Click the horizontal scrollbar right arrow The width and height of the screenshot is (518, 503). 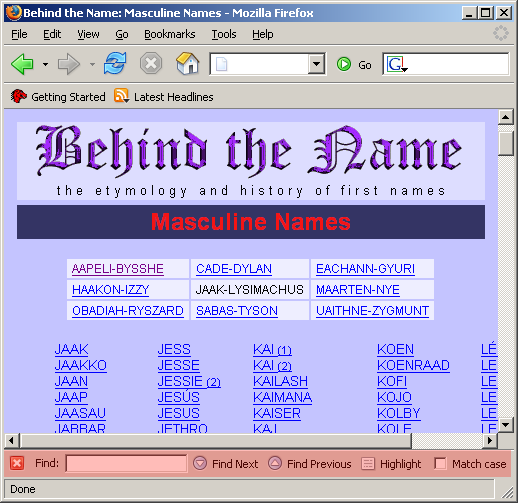[490, 440]
